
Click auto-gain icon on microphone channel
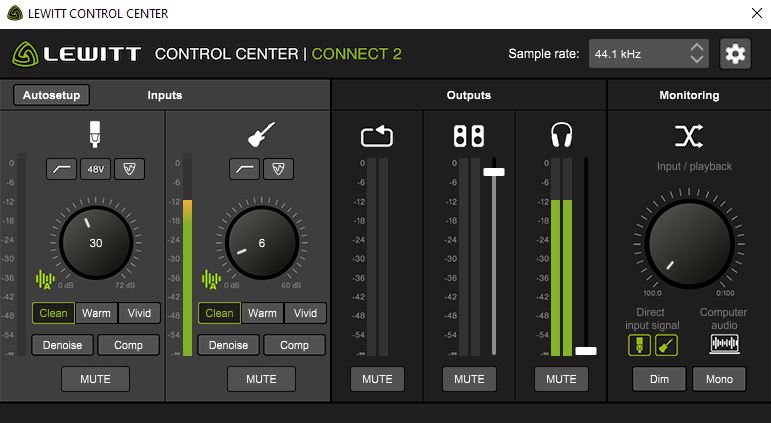click(x=45, y=279)
